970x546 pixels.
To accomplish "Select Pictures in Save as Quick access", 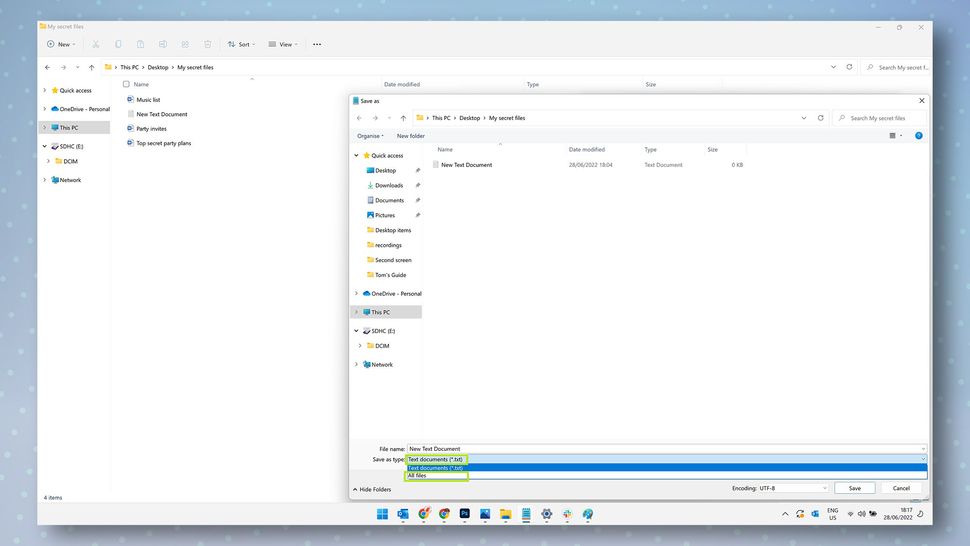I will 385,215.
